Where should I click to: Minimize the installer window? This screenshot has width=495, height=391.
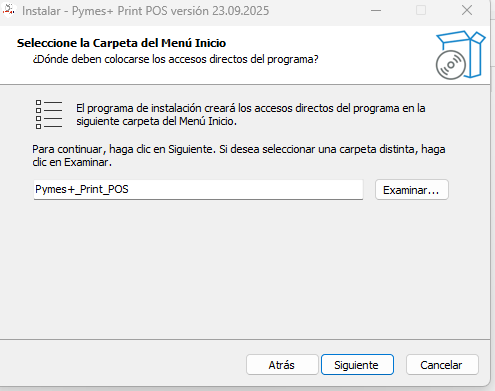point(376,11)
